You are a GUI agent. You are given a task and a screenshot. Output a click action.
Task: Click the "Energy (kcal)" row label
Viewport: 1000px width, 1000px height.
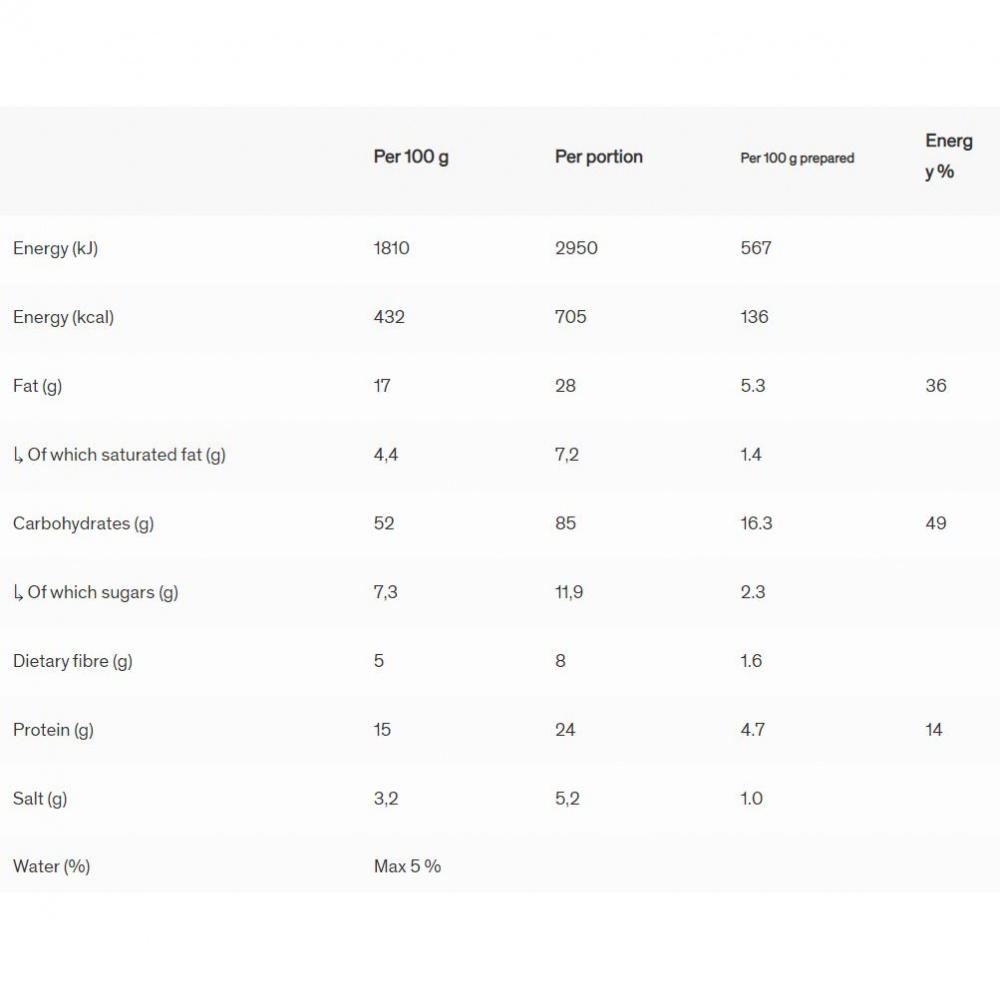63,317
